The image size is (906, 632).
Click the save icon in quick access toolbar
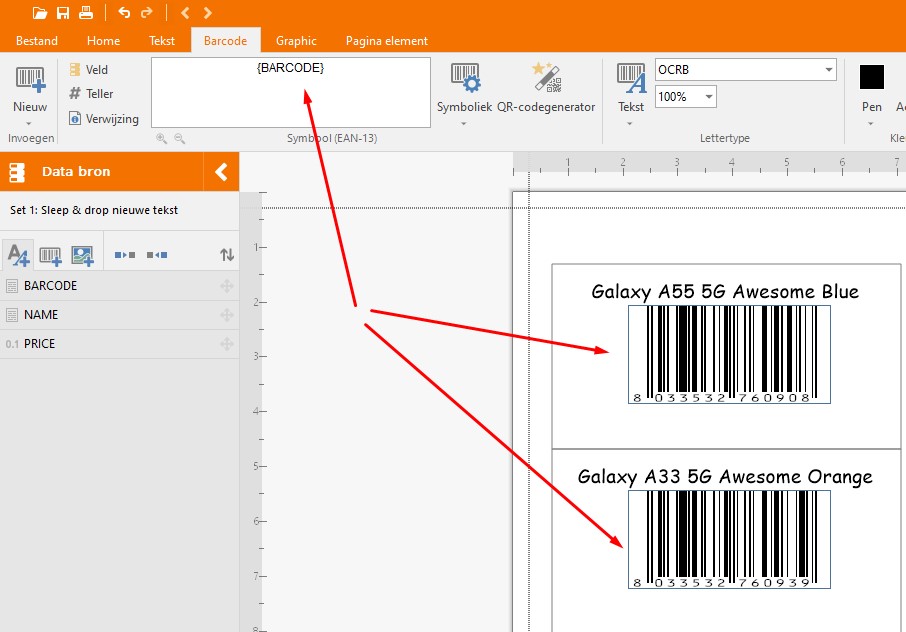(63, 13)
